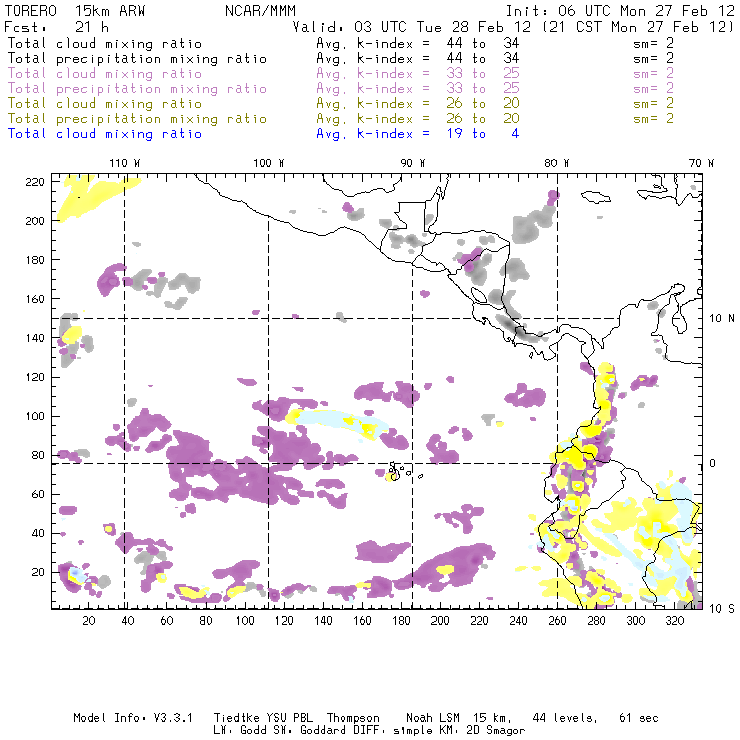Click the "0" equator latitude label
740x740 pixels.
(713, 463)
